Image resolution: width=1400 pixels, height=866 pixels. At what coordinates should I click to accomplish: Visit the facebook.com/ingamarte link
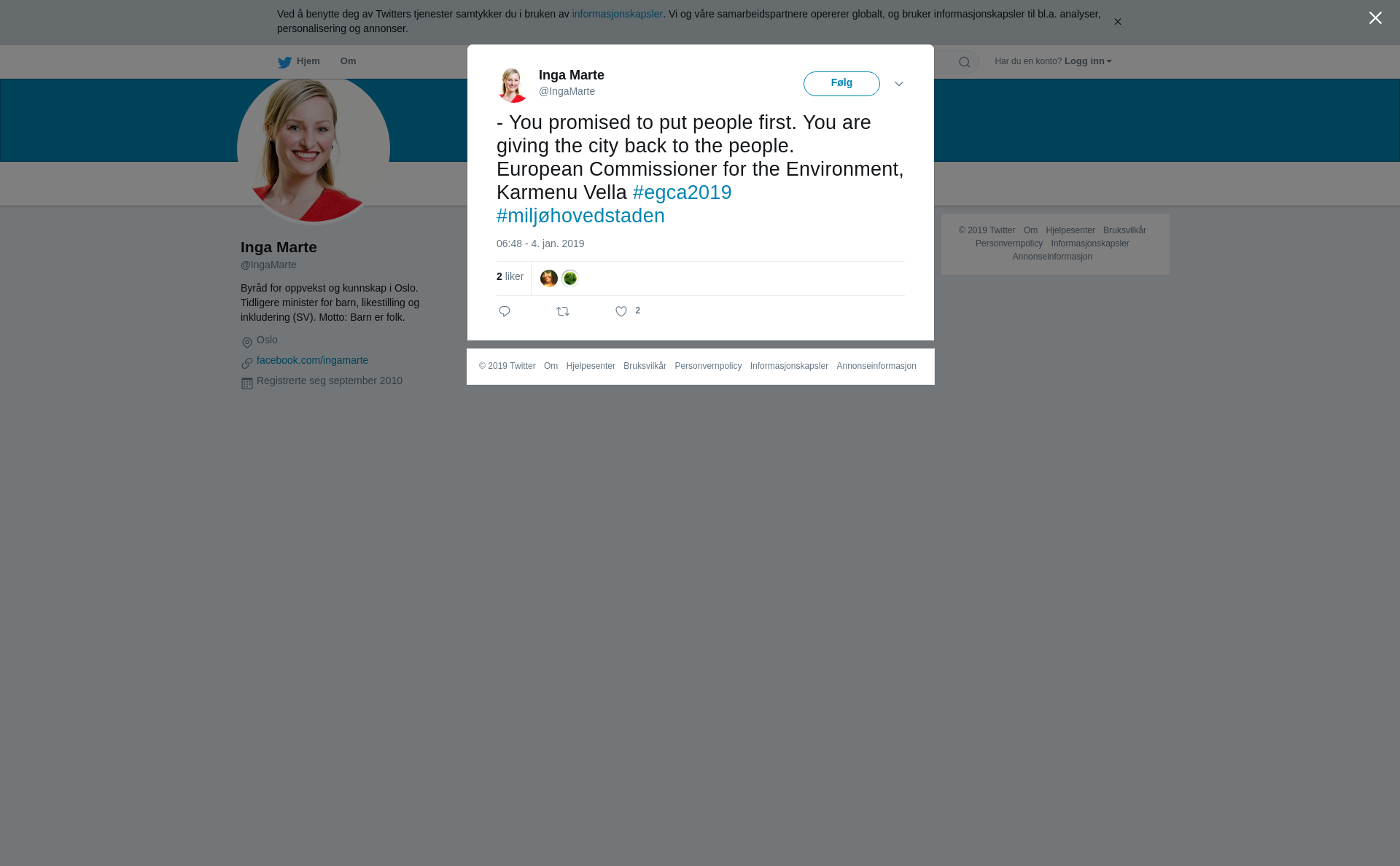point(312,360)
